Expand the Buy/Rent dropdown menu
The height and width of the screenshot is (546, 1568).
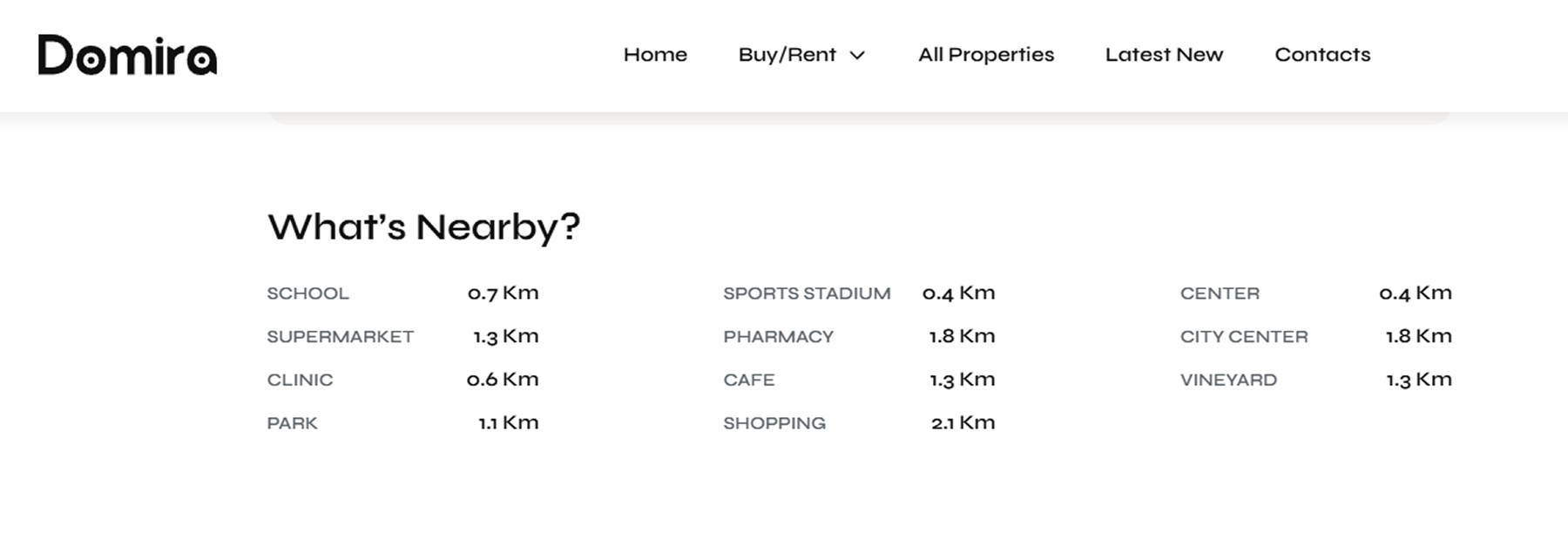pyautogui.click(x=801, y=55)
